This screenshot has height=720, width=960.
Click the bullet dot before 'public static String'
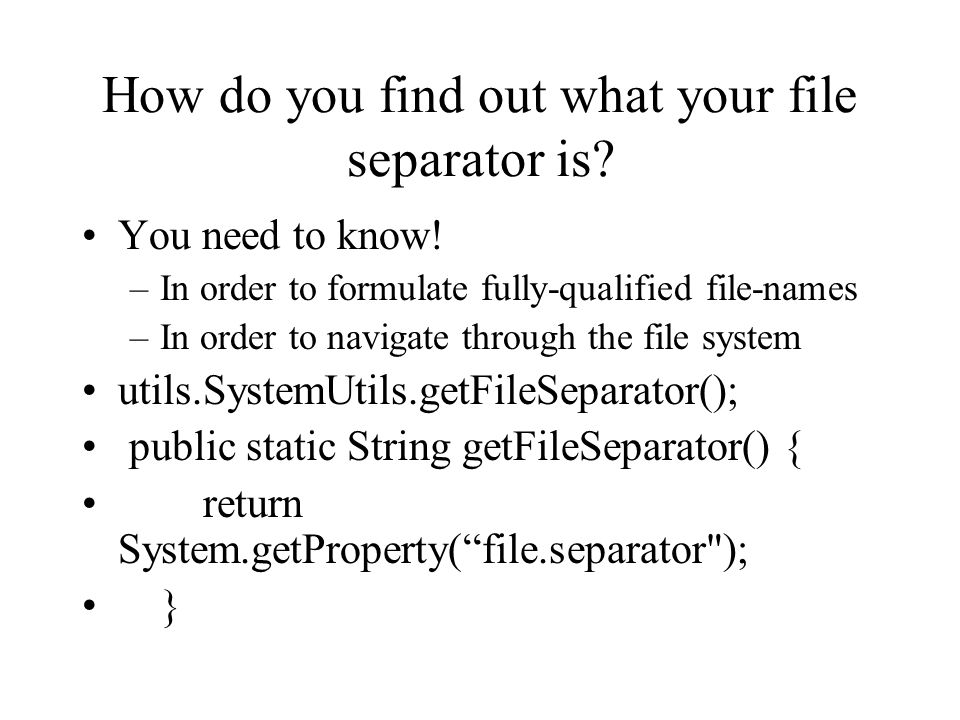tap(89, 448)
